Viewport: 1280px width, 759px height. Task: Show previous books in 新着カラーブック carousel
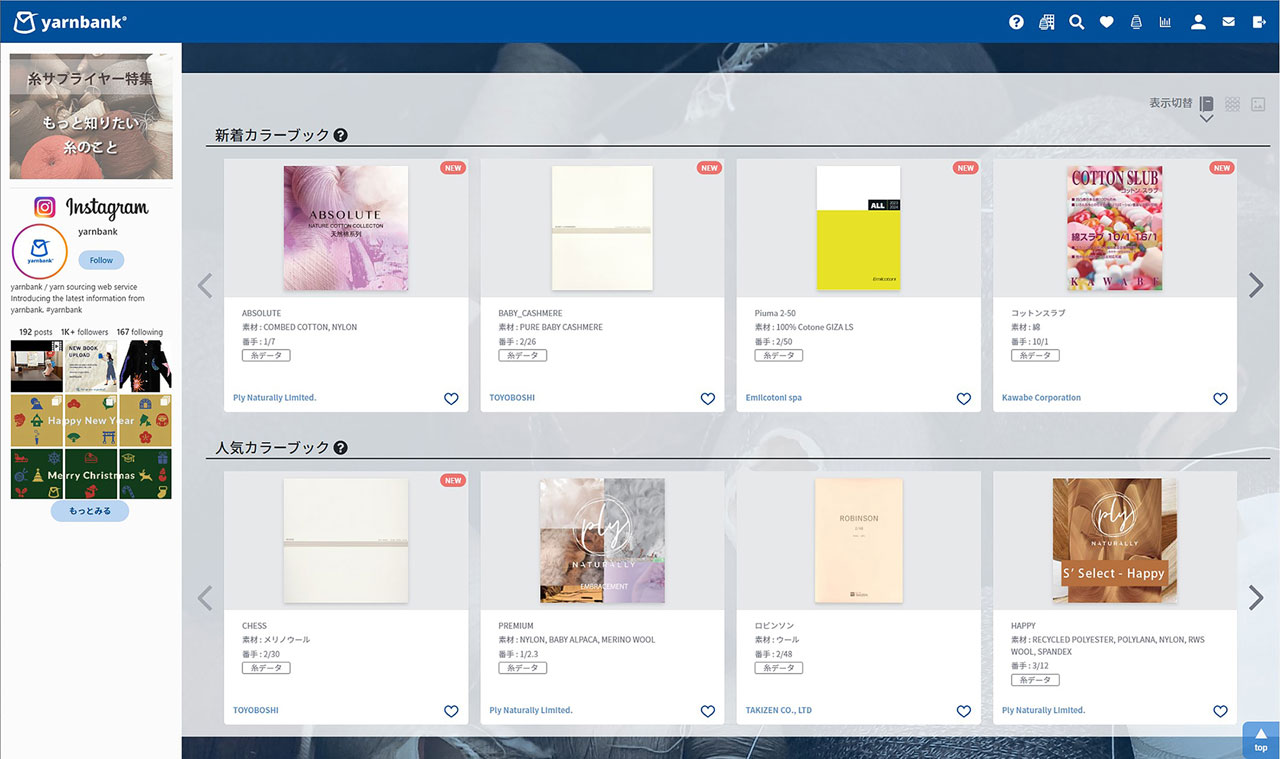[x=205, y=285]
